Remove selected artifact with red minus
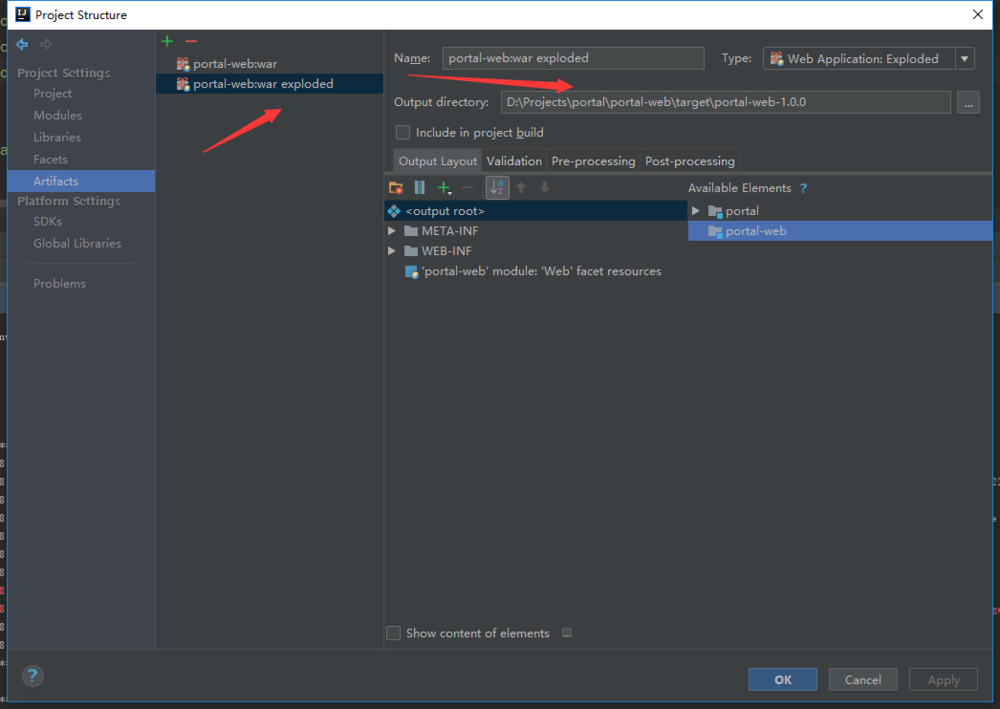The width and height of the screenshot is (1000, 709). tap(191, 41)
